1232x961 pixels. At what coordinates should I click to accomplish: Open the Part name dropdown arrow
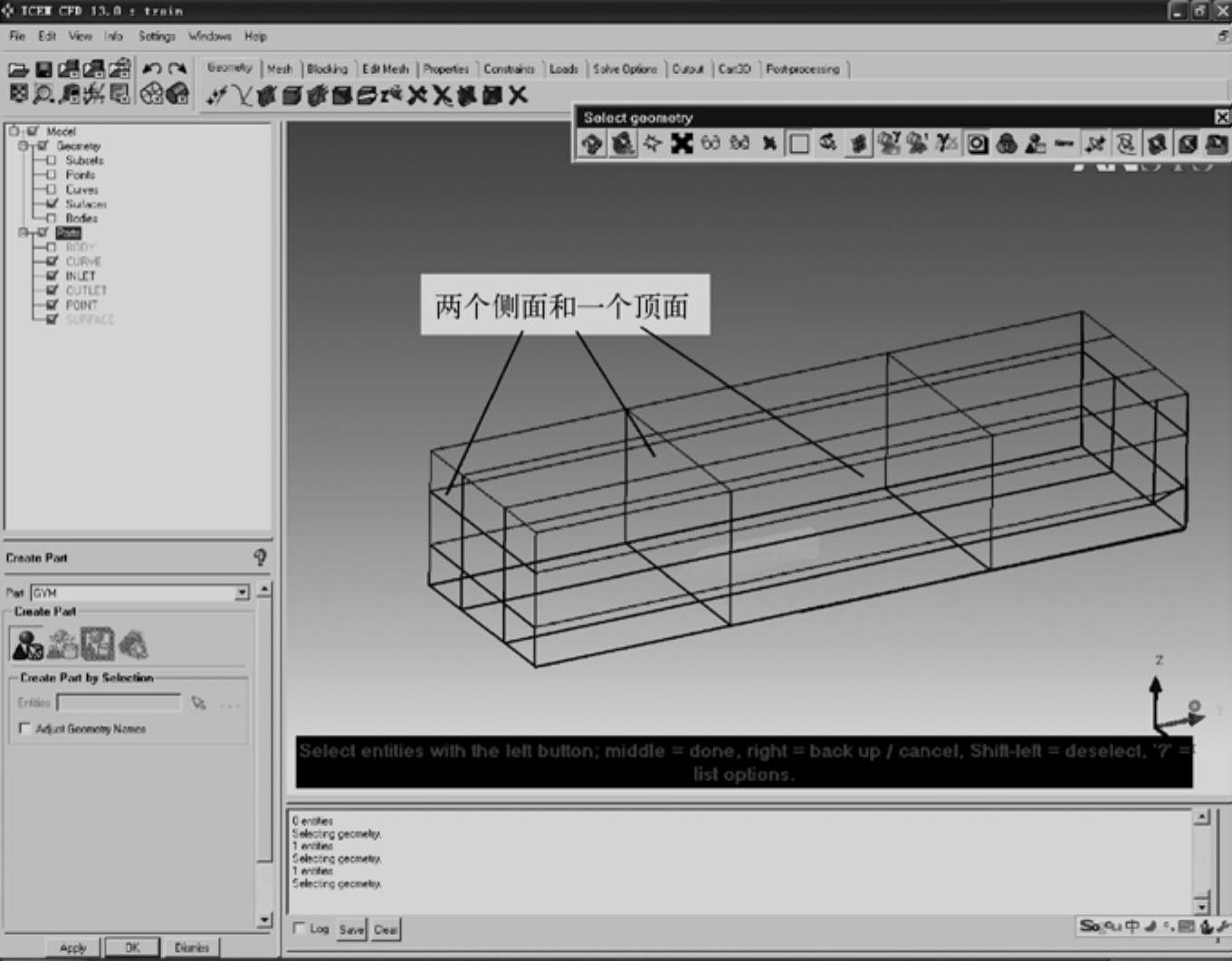tap(242, 593)
